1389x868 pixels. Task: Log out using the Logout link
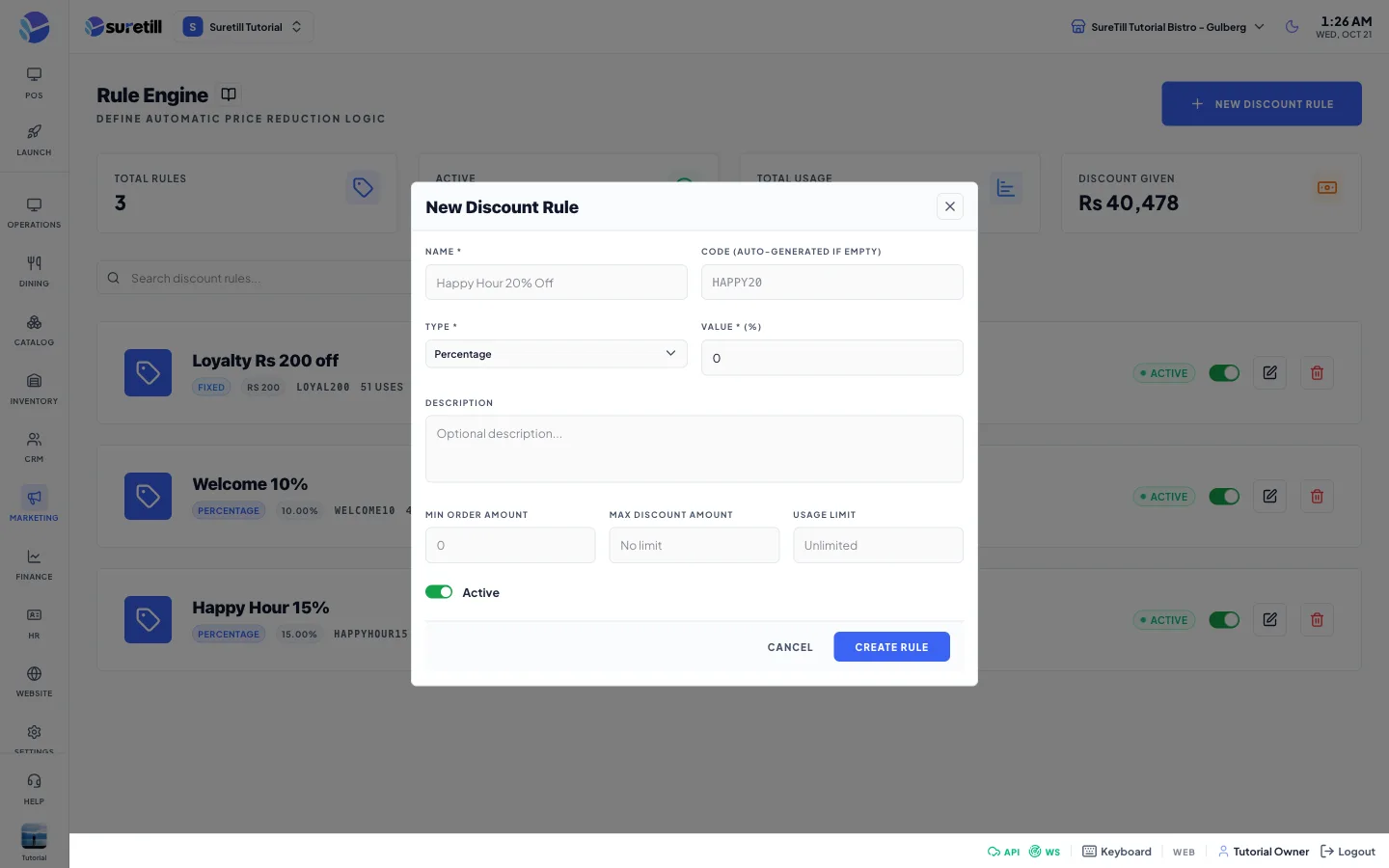coord(1348,852)
